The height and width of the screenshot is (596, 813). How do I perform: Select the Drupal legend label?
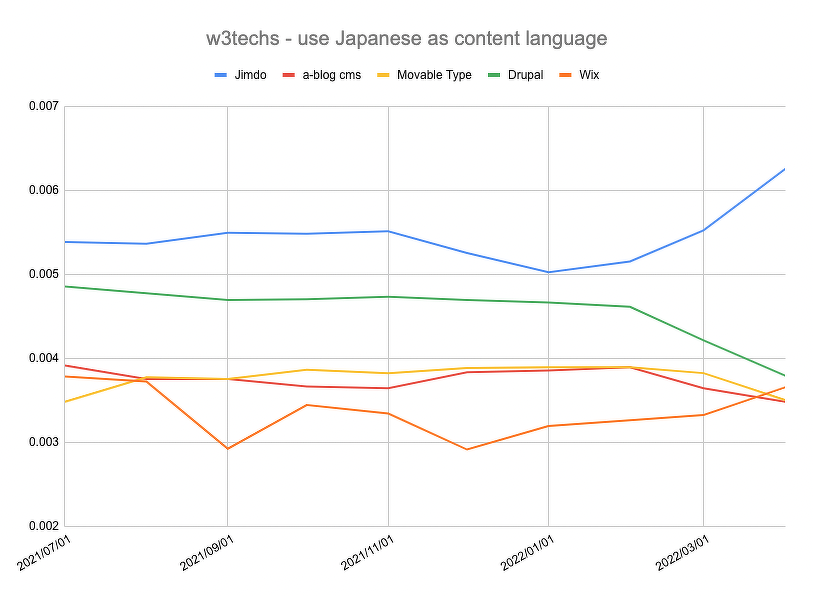click(526, 75)
